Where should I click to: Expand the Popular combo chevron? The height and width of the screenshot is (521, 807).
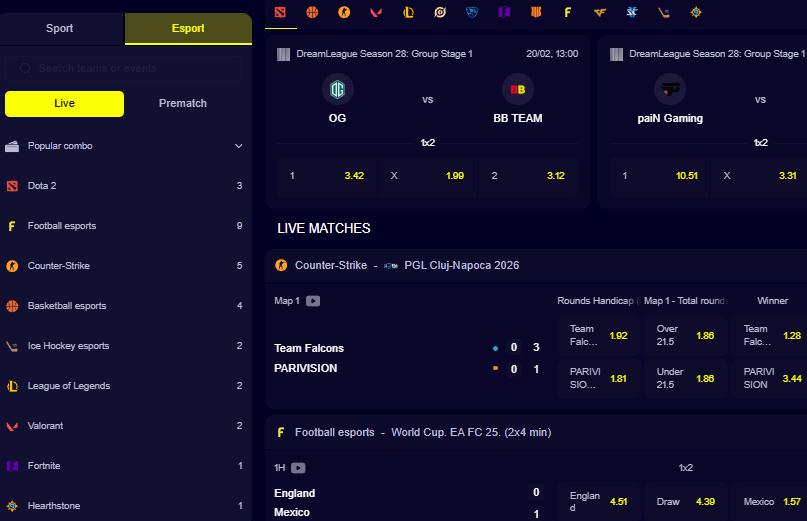tap(239, 146)
